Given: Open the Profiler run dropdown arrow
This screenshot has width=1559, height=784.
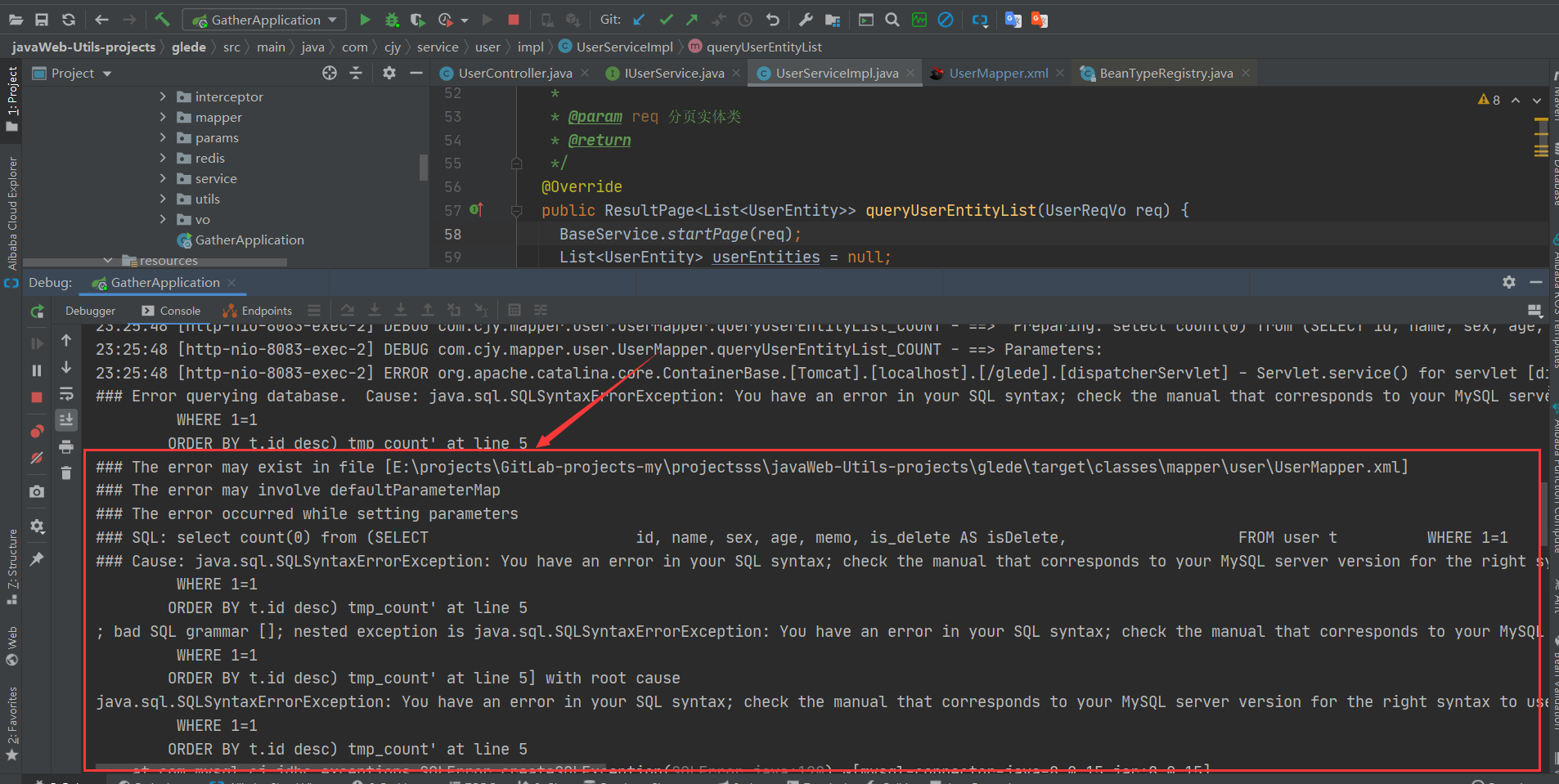Looking at the screenshot, I should click(465, 20).
